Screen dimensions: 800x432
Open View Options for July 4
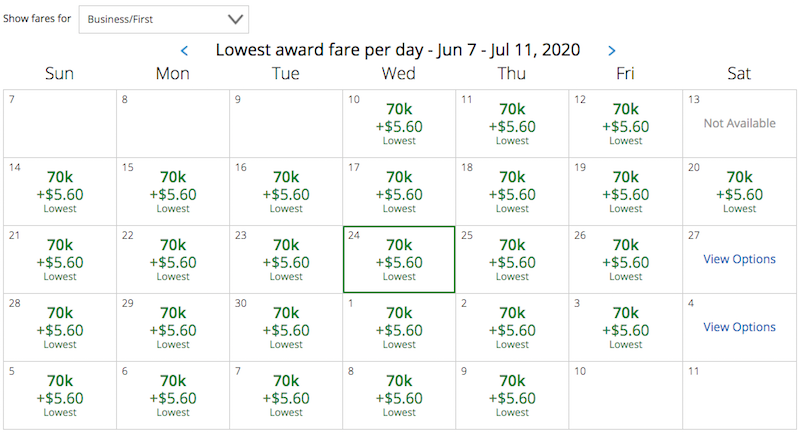739,327
